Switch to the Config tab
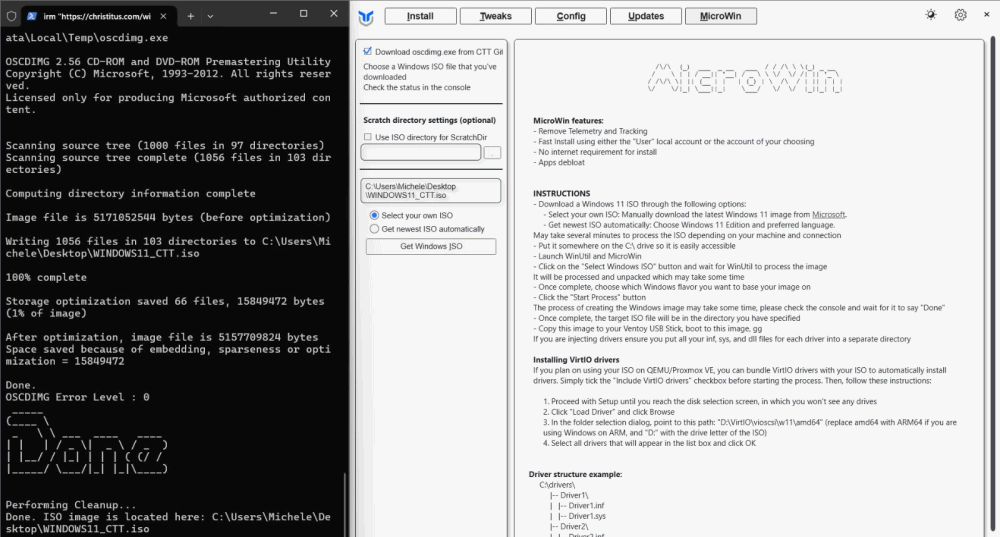 coord(571,16)
